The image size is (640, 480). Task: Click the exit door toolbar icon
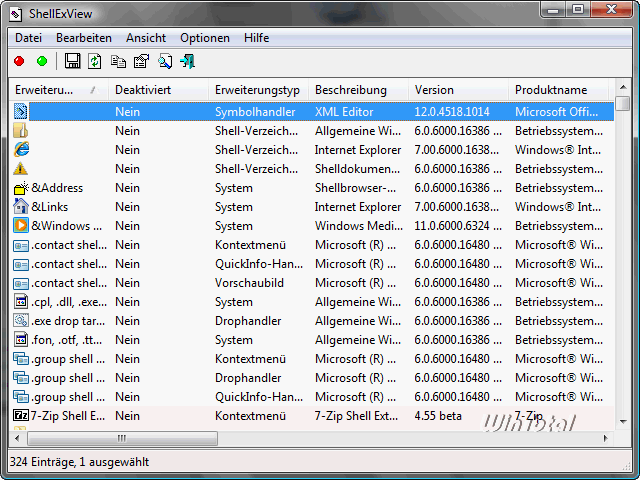pyautogui.click(x=187, y=61)
